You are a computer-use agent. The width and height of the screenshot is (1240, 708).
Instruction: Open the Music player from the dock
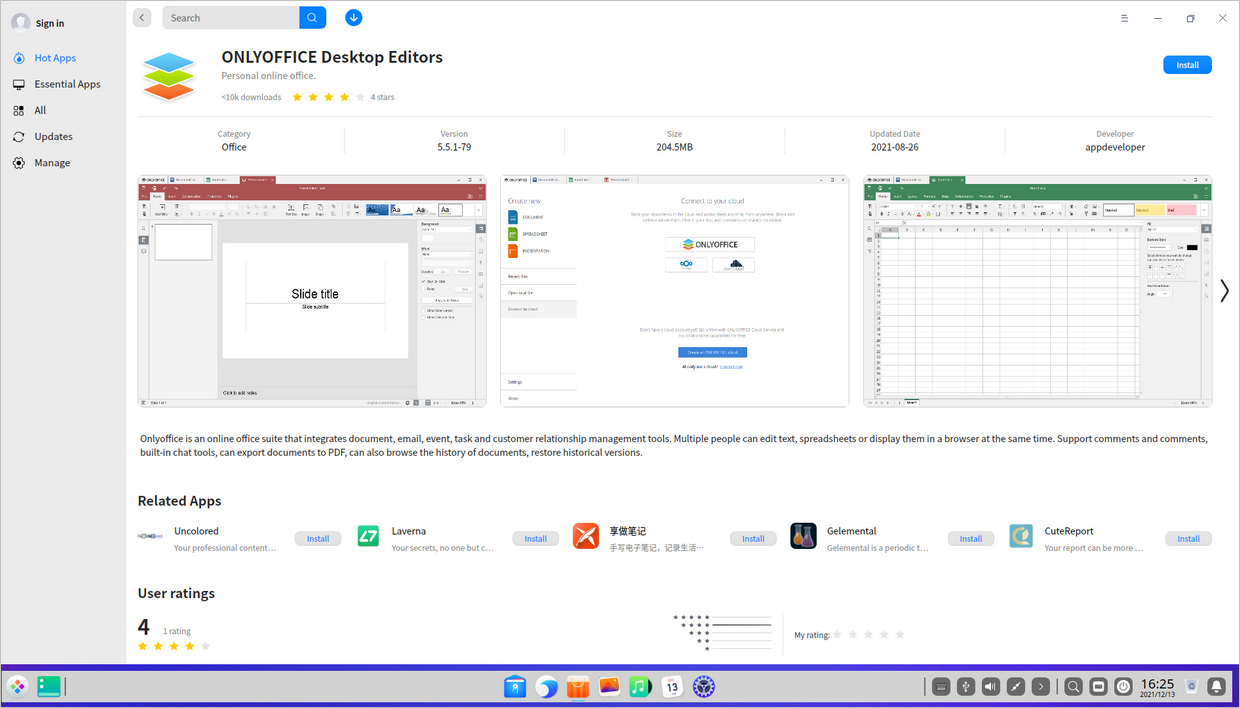pos(640,687)
